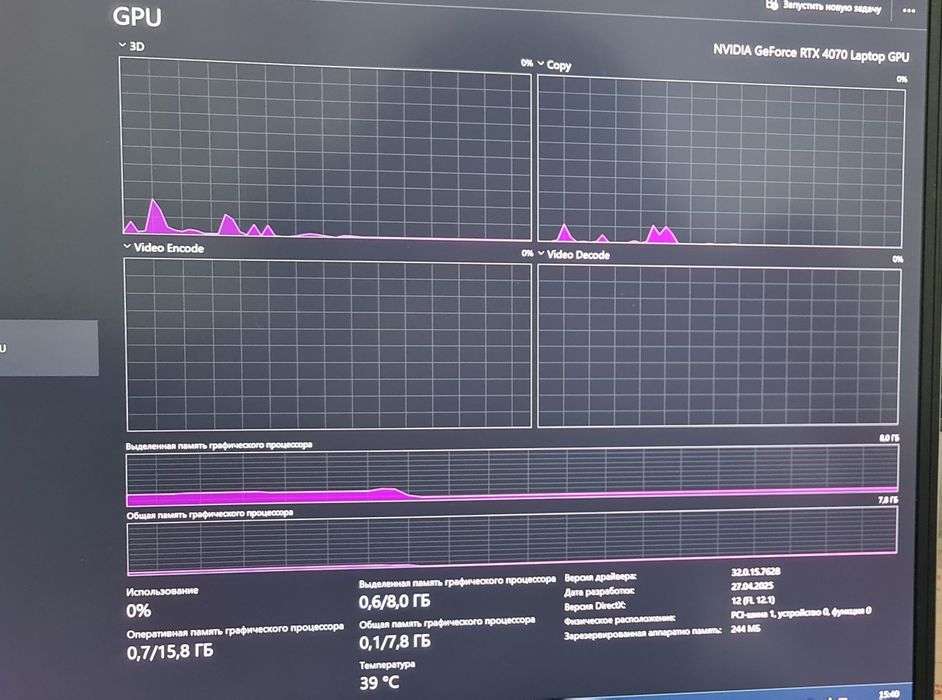Click the taskbar clock showing 15:40
Viewport: 942px width, 700px height.
point(890,695)
